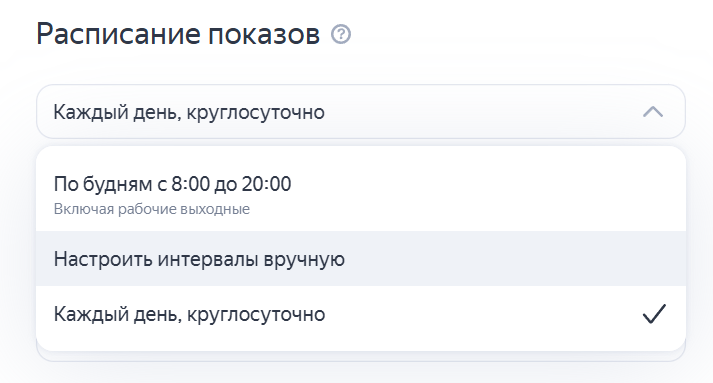Click the По будням option title text
Image resolution: width=713 pixels, height=383 pixels.
coord(172,184)
